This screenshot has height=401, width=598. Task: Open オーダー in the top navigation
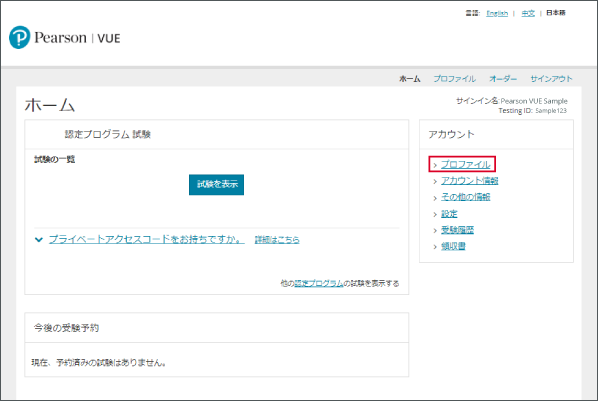point(503,79)
